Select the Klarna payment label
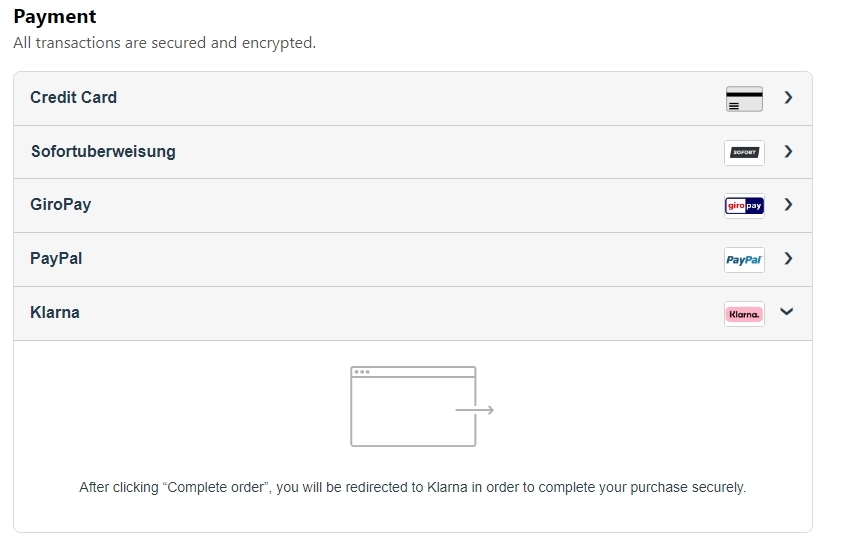Image resolution: width=848 pixels, height=551 pixels. click(x=55, y=313)
